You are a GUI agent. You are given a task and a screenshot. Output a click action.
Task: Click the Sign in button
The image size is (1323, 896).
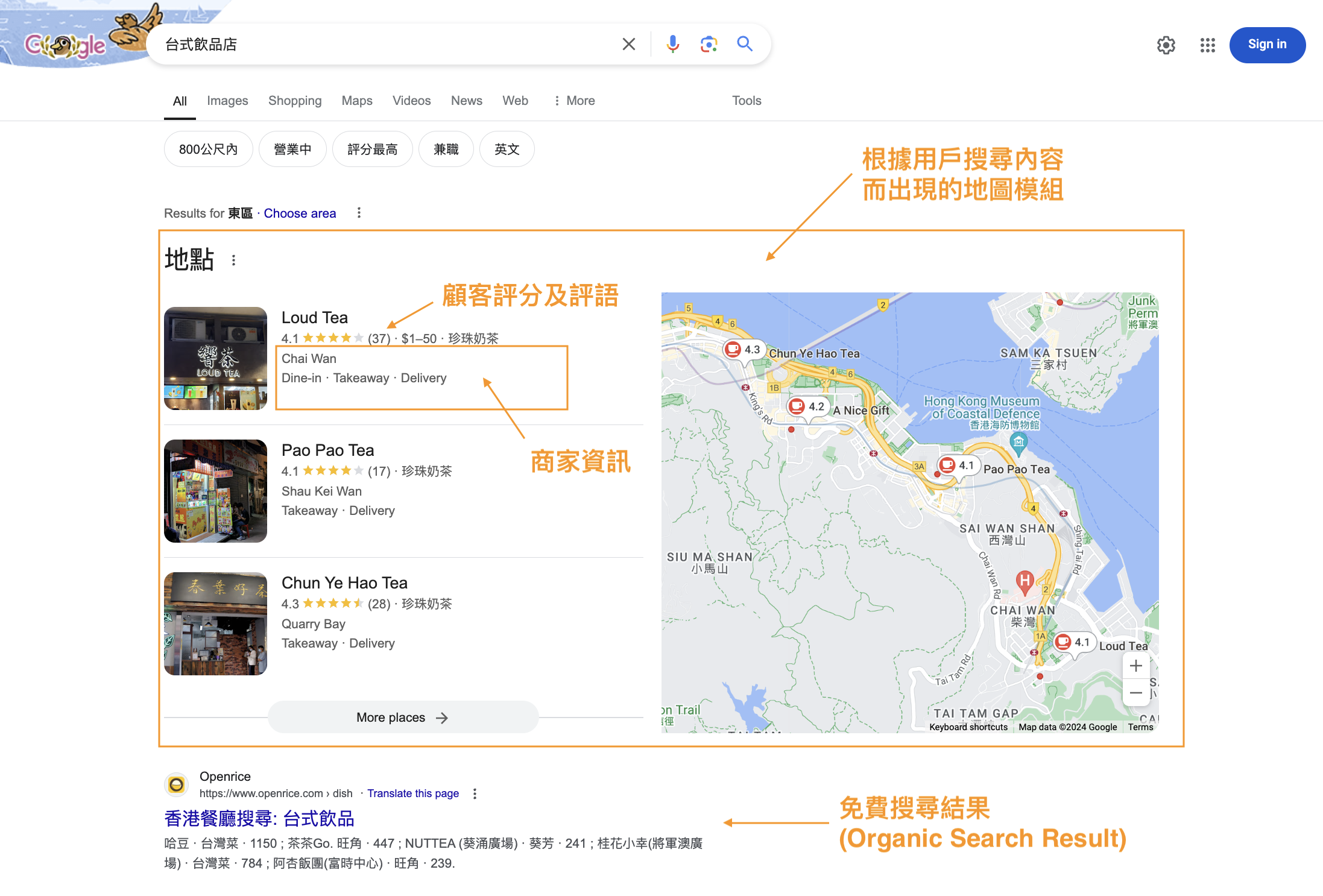(1267, 45)
